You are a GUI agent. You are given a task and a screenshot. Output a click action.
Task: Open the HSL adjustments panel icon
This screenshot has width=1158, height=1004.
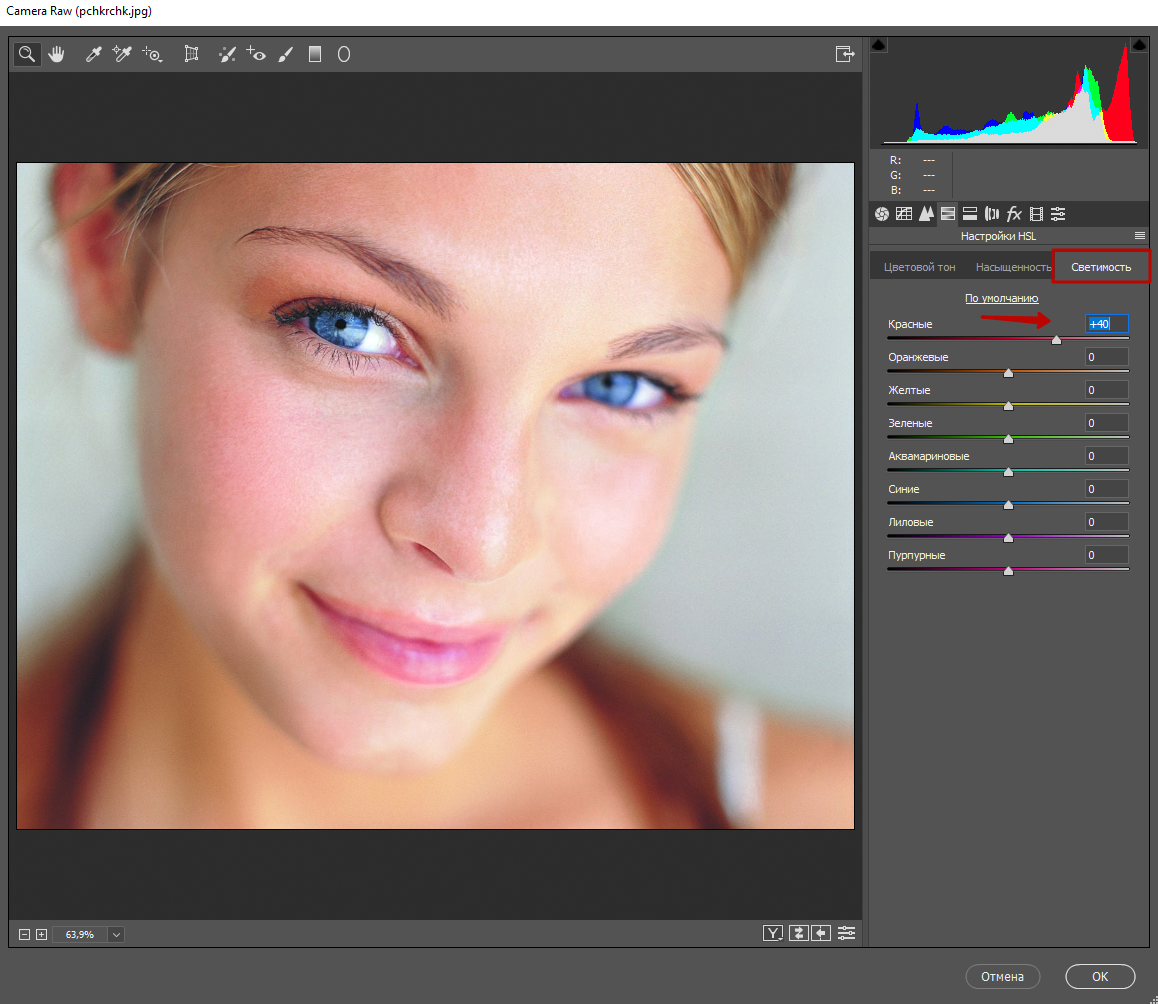coord(948,214)
